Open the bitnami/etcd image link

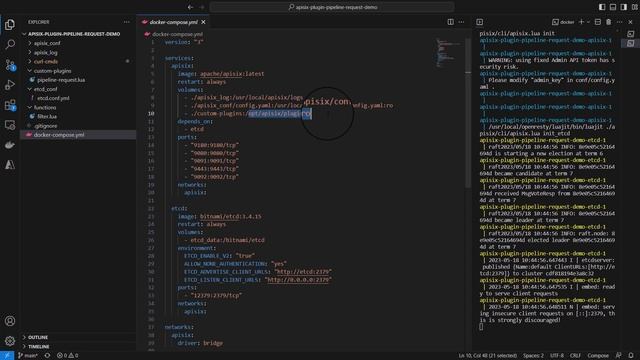[220, 216]
